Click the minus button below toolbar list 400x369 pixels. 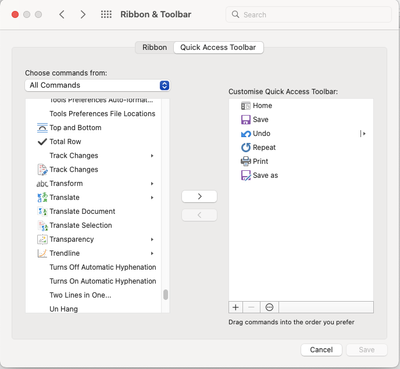252,307
